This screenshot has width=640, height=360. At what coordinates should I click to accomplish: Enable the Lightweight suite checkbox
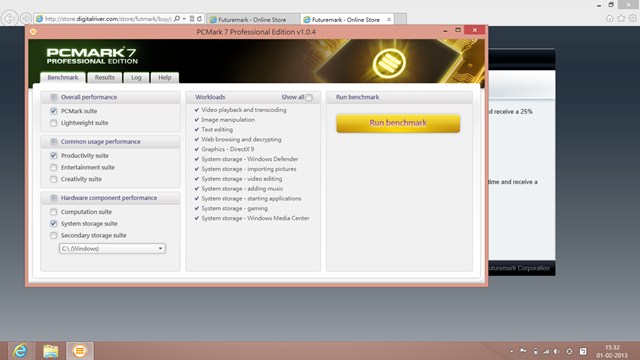tap(53, 123)
